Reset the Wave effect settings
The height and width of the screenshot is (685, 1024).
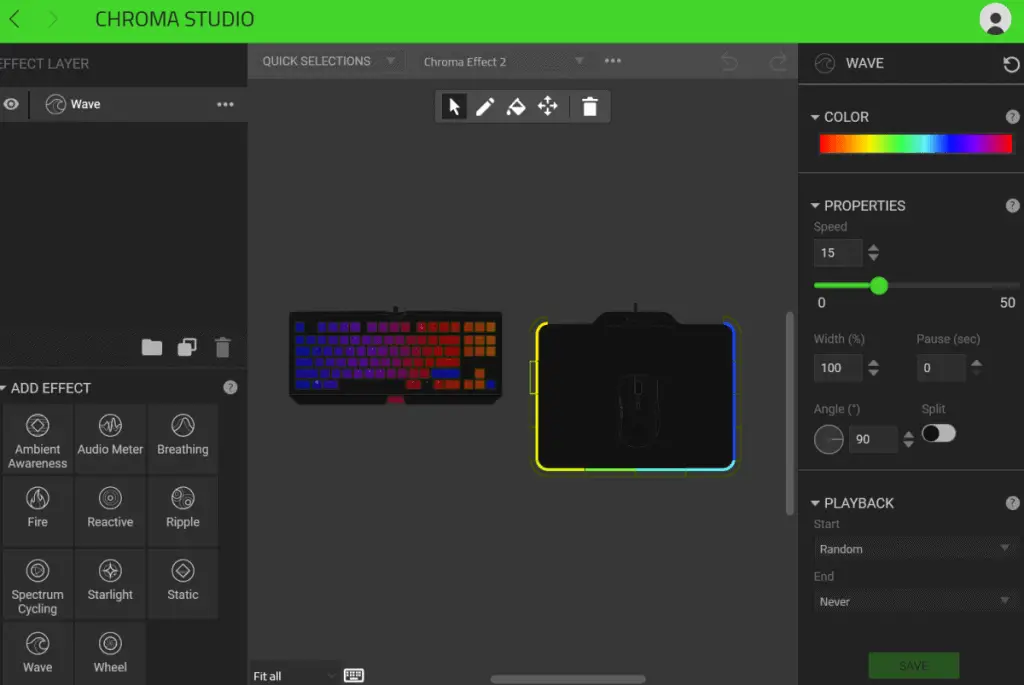point(1011,64)
